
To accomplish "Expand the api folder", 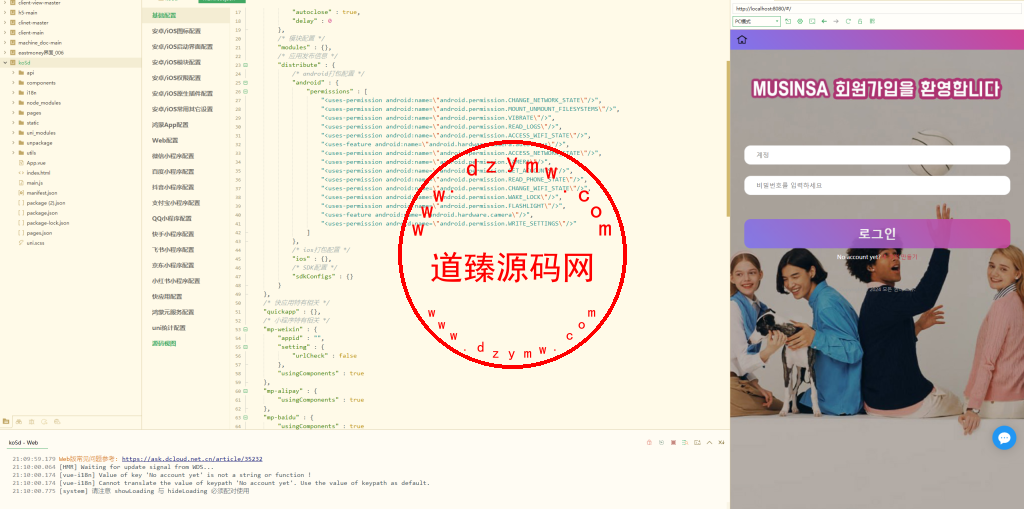I will click(x=13, y=73).
